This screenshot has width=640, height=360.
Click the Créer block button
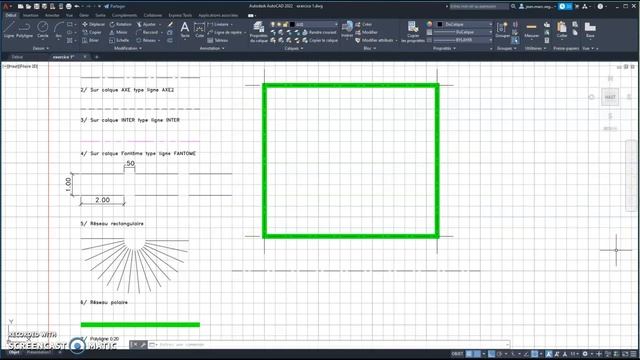363,24
